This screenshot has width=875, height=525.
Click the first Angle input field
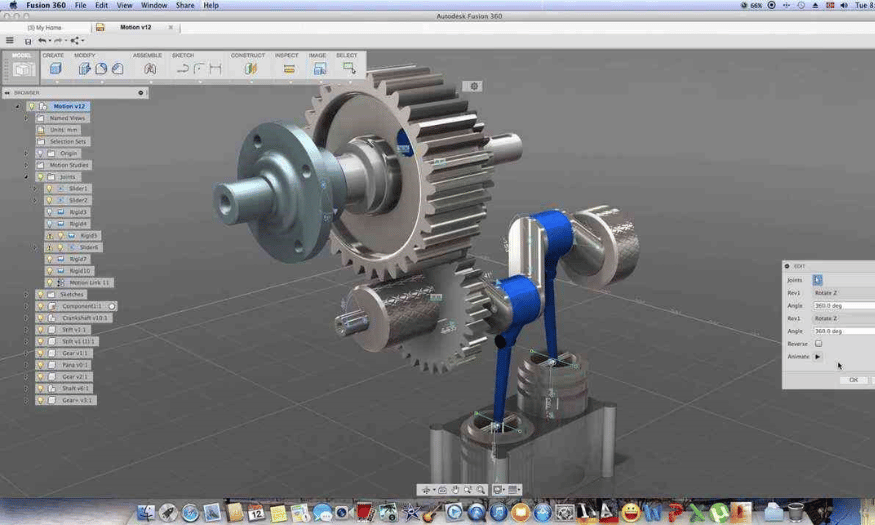tap(844, 306)
